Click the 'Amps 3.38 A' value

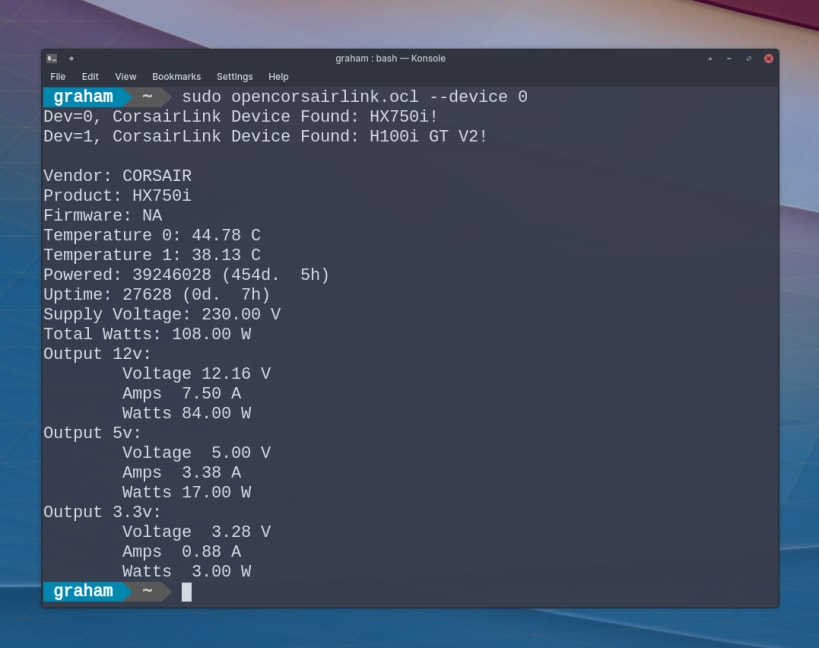[x=182, y=473]
